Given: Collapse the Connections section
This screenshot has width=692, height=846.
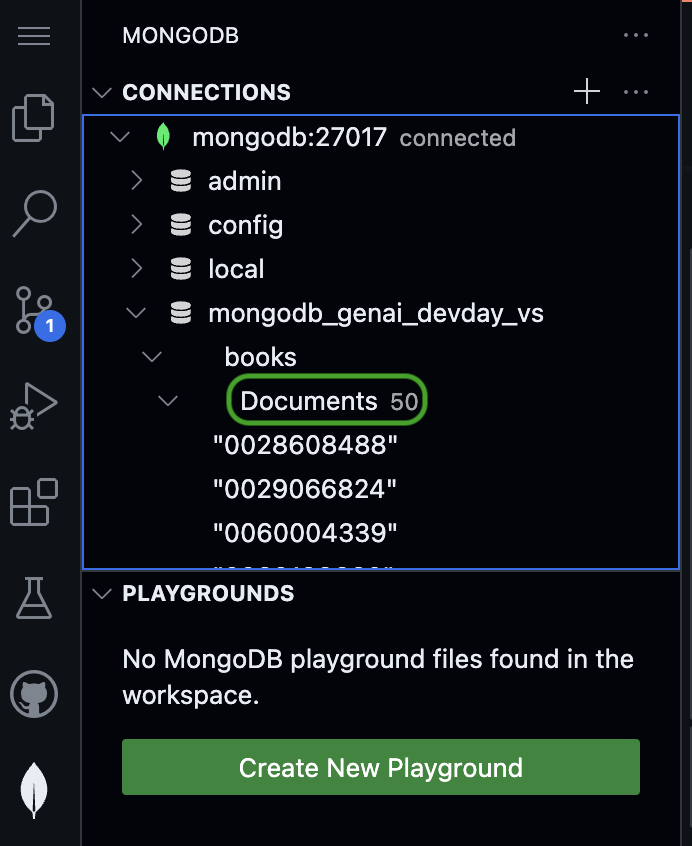Looking at the screenshot, I should 102,93.
